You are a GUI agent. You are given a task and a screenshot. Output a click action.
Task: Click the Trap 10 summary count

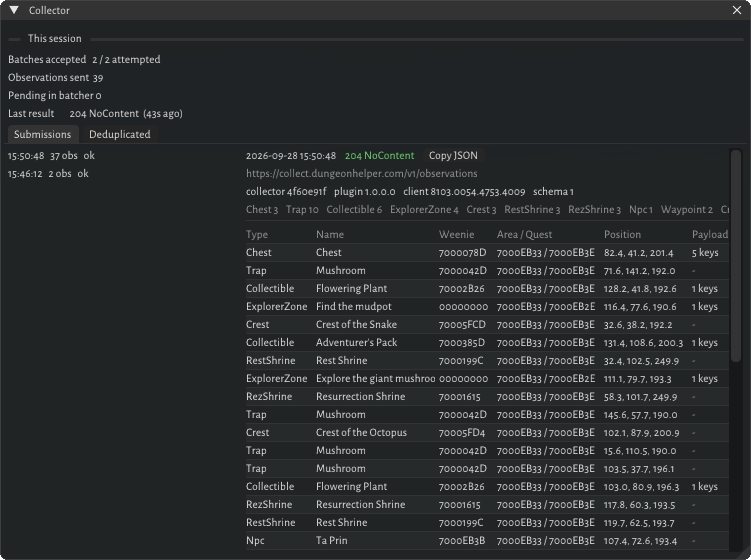[x=302, y=210]
